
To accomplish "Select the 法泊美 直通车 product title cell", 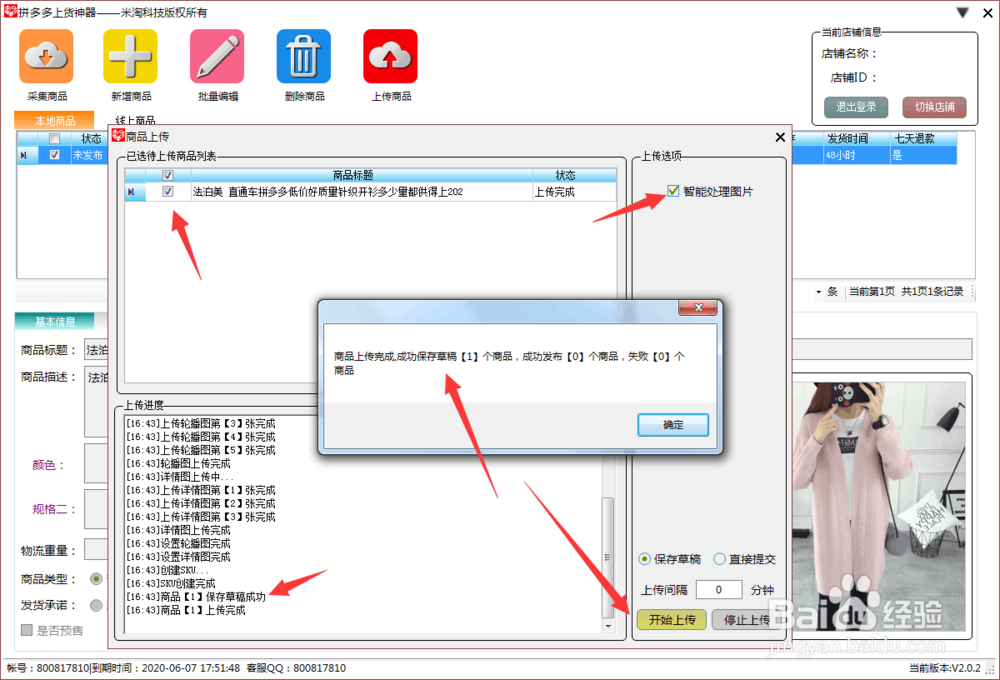I will coord(361,191).
